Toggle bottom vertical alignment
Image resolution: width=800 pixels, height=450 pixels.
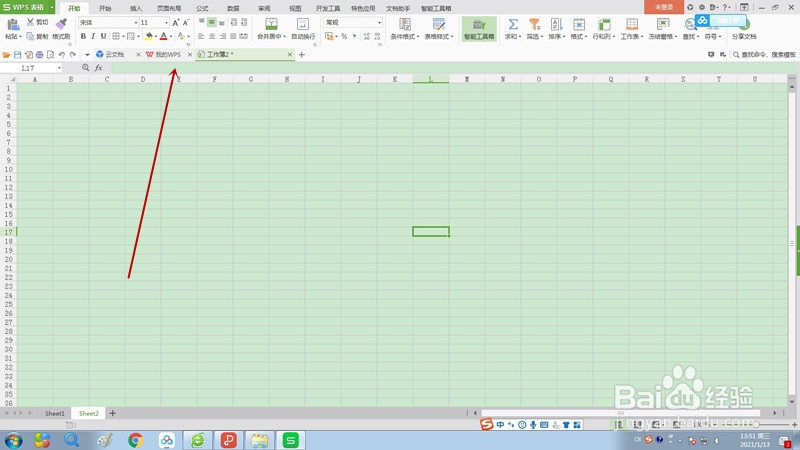tap(222, 22)
